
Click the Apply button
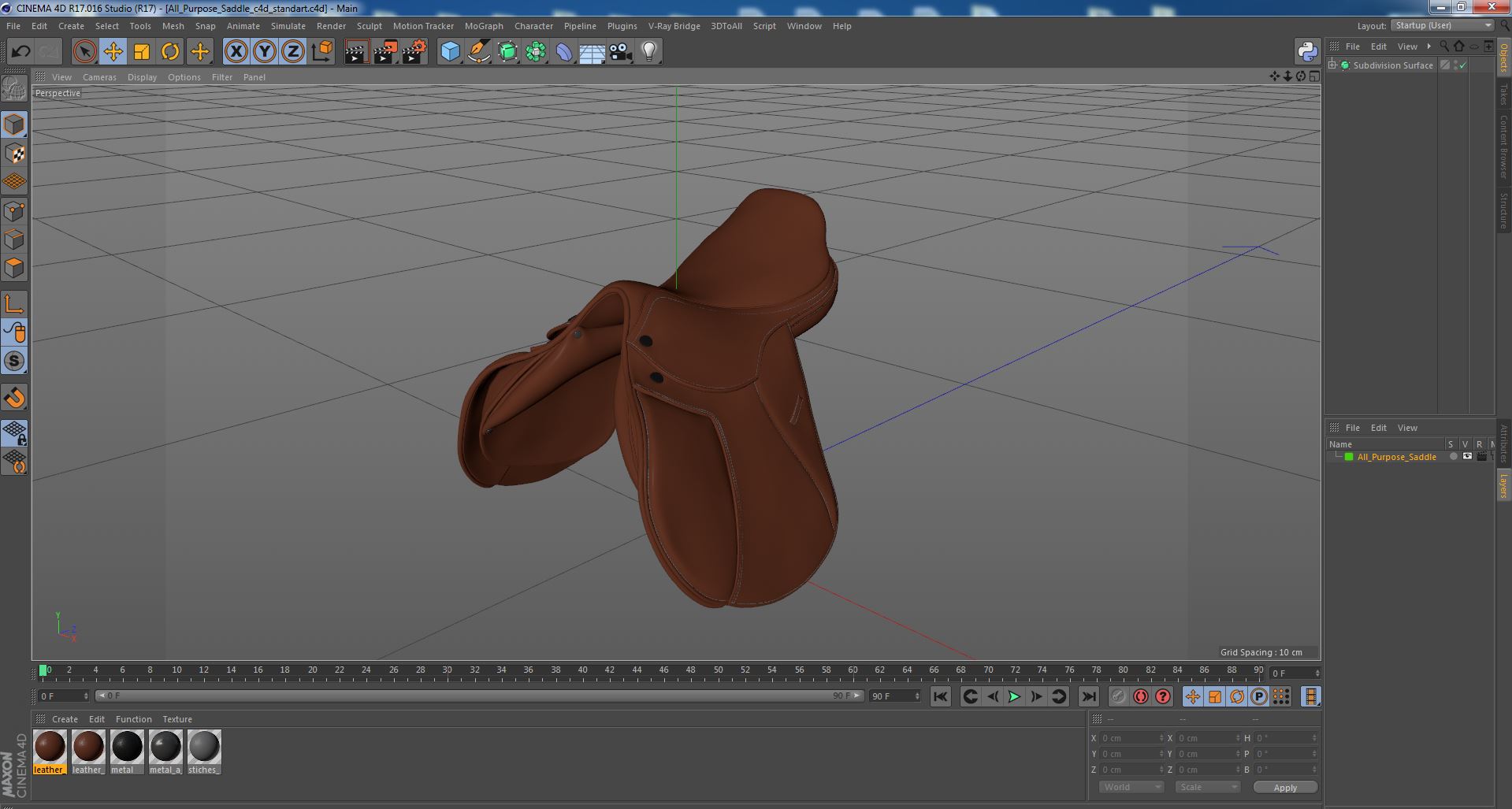[x=1285, y=788]
